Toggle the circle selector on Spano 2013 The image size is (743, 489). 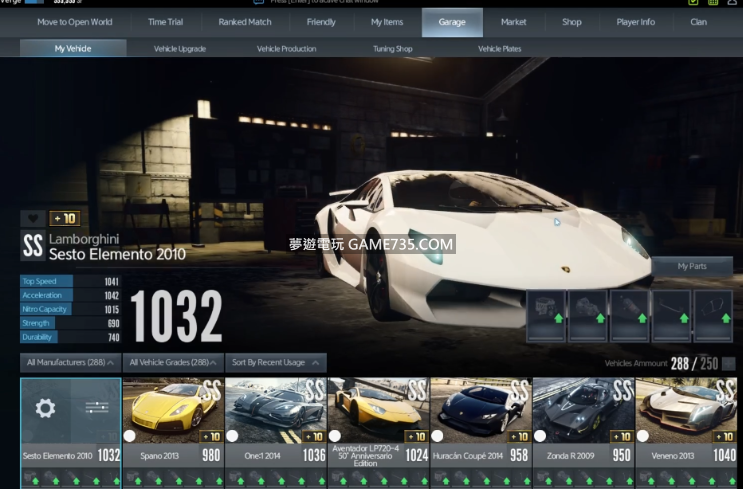[x=130, y=436]
